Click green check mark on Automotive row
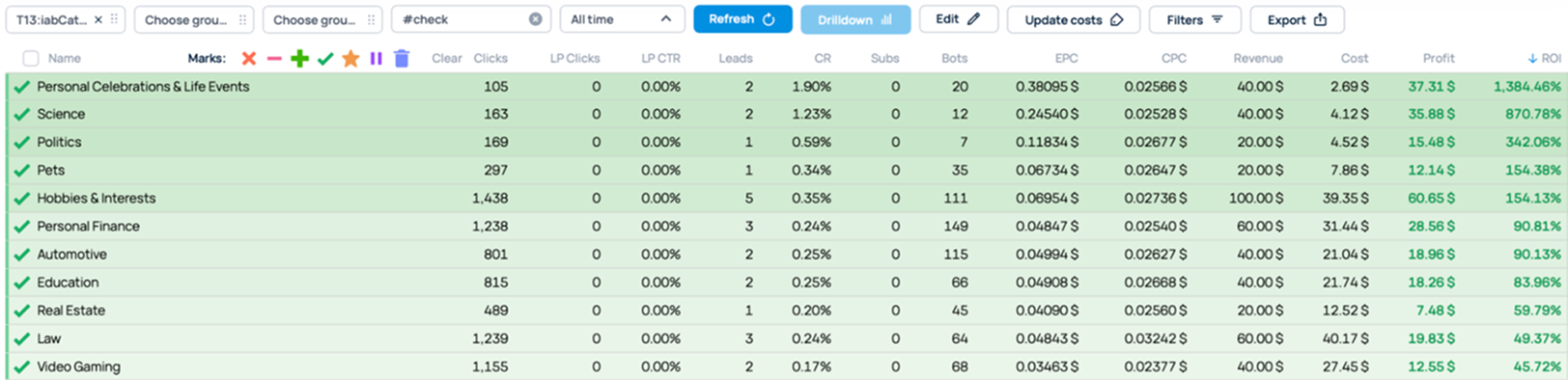 pos(22,255)
